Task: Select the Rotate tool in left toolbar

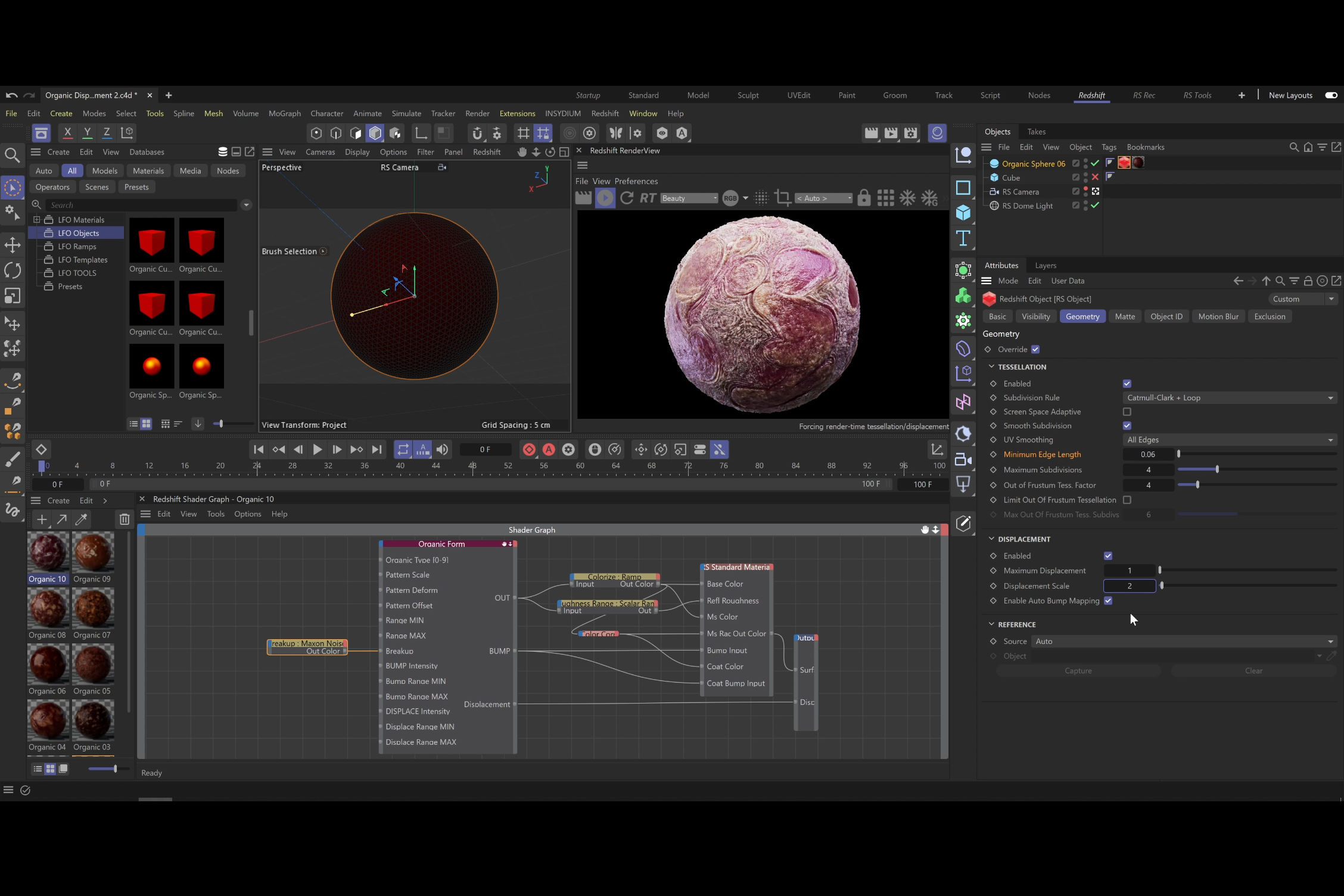Action: point(13,270)
